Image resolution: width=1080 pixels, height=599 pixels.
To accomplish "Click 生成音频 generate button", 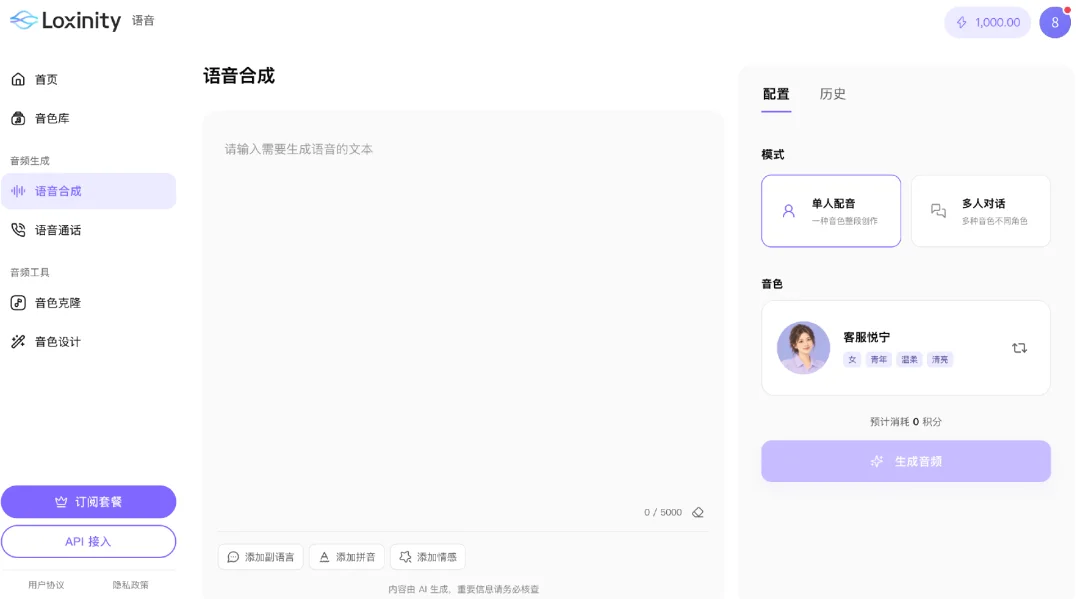I will click(x=906, y=461).
